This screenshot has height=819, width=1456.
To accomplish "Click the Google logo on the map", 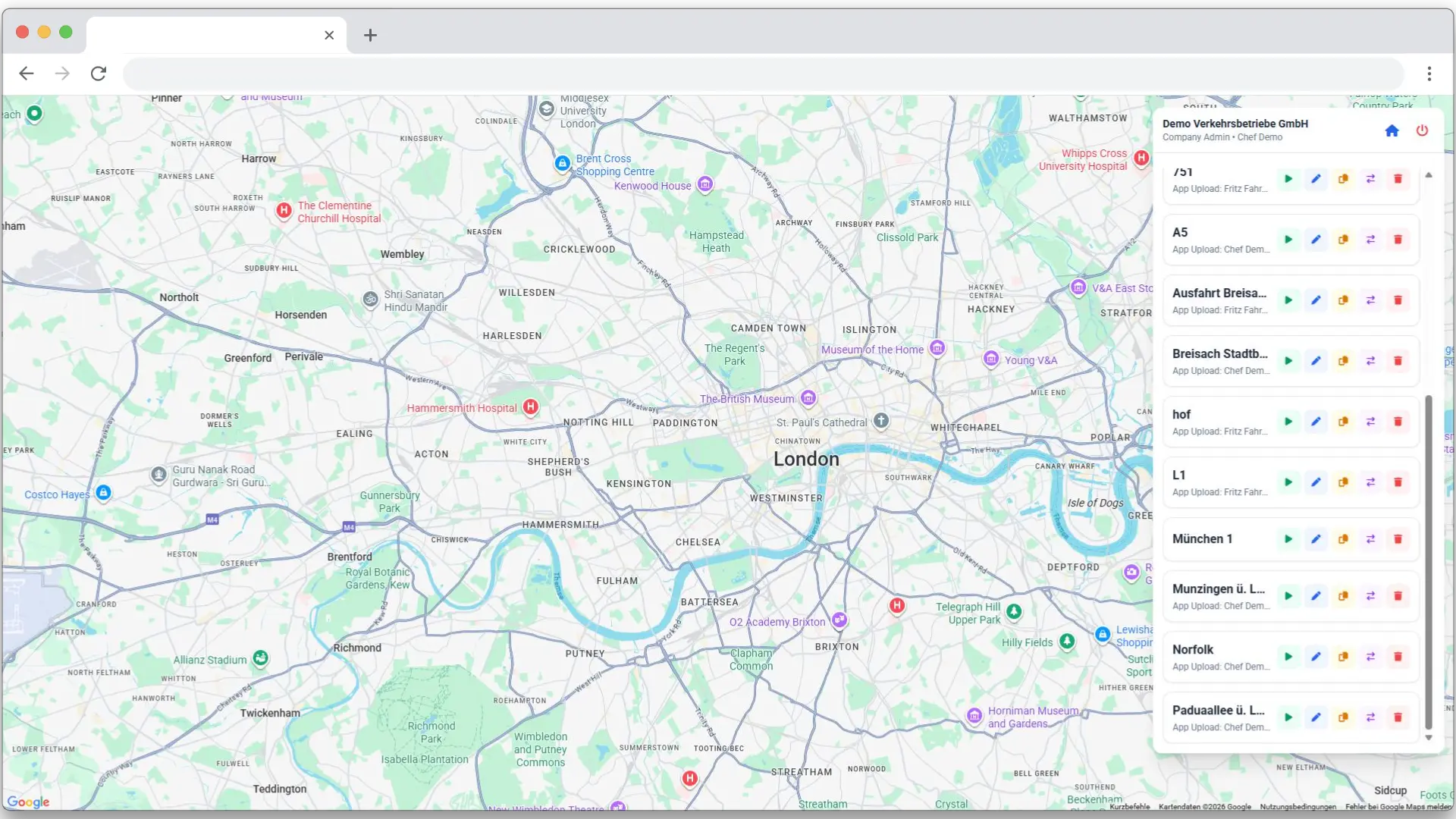I will click(x=28, y=802).
